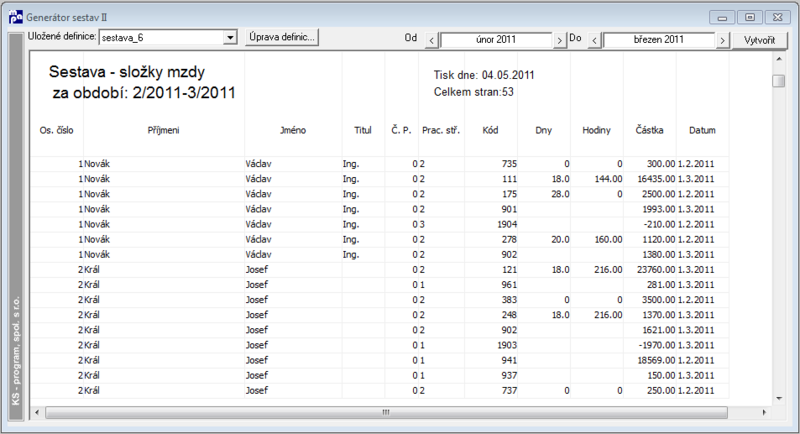The height and width of the screenshot is (434, 800).
Task: Click the Sestava - složky mzdy title
Action: tap(127, 72)
